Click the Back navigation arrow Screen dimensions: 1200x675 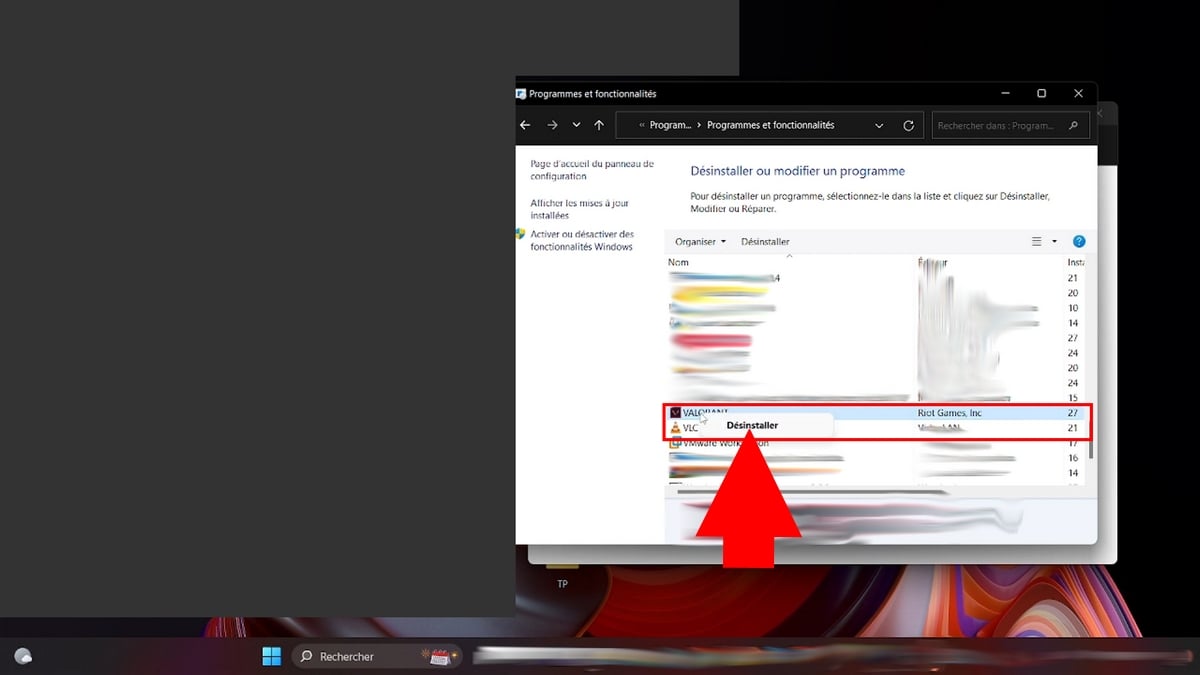(525, 126)
